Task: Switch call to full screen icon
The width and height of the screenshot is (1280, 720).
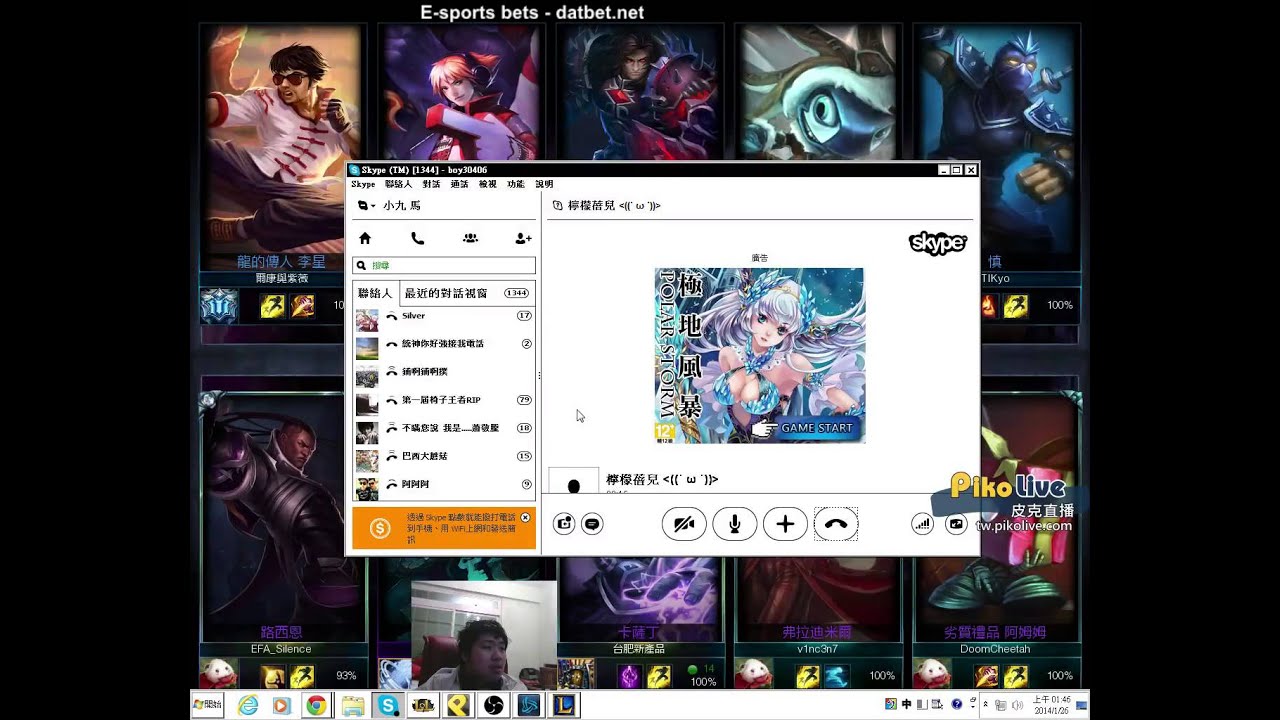Action: point(956,523)
